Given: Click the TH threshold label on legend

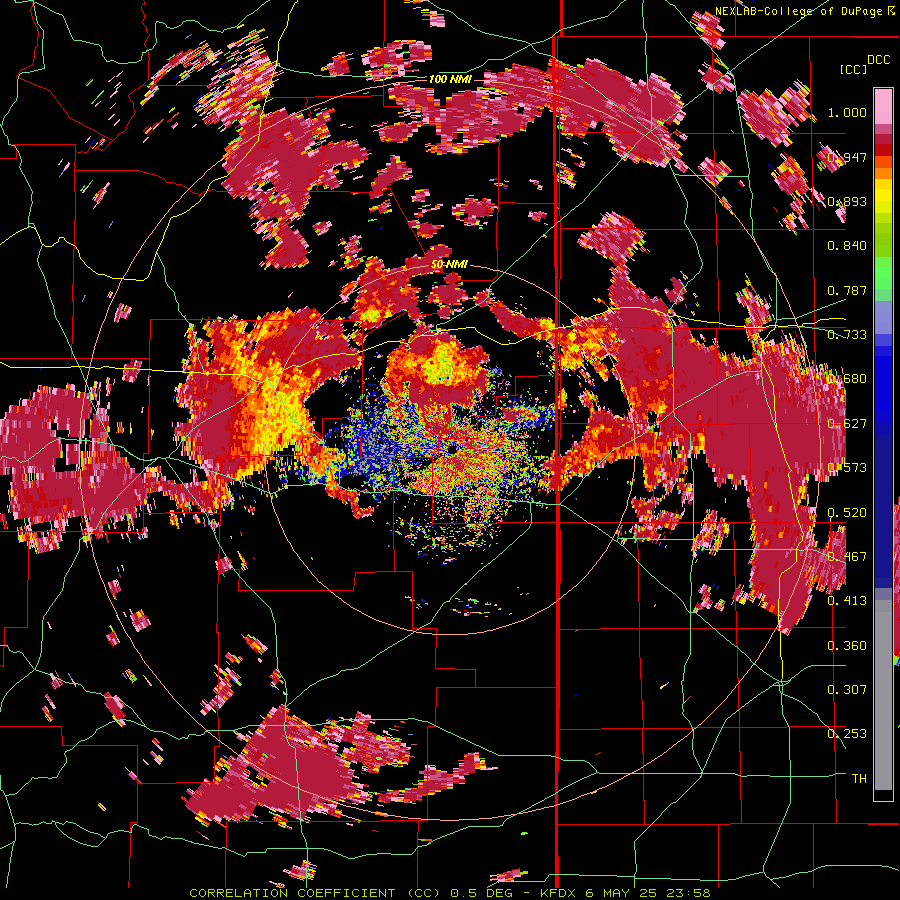Looking at the screenshot, I should point(859,779).
